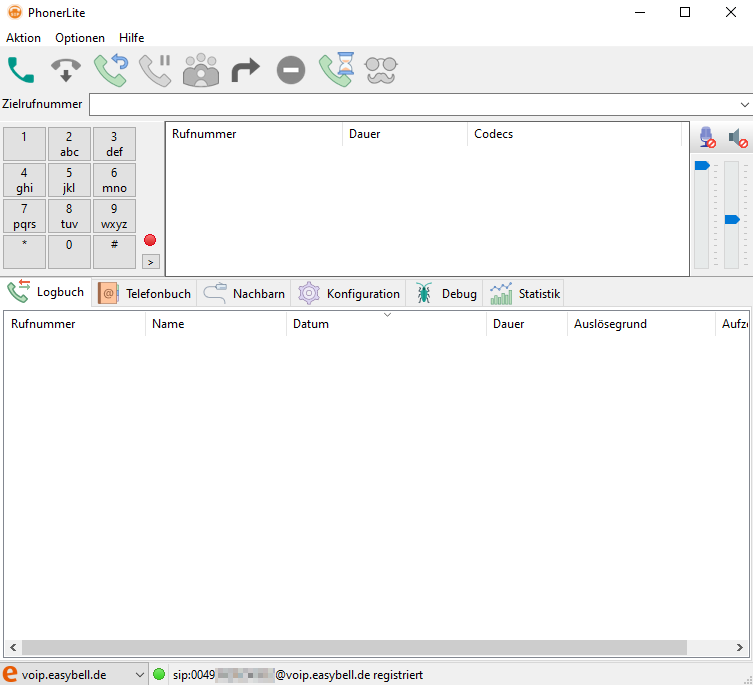Viewport: 753px width, 685px height.
Task: Mute the speaker output
Action: (737, 137)
